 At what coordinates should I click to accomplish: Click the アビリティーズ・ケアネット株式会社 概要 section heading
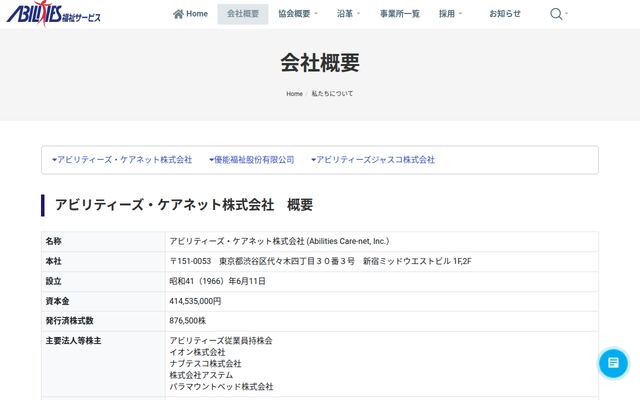tap(184, 205)
